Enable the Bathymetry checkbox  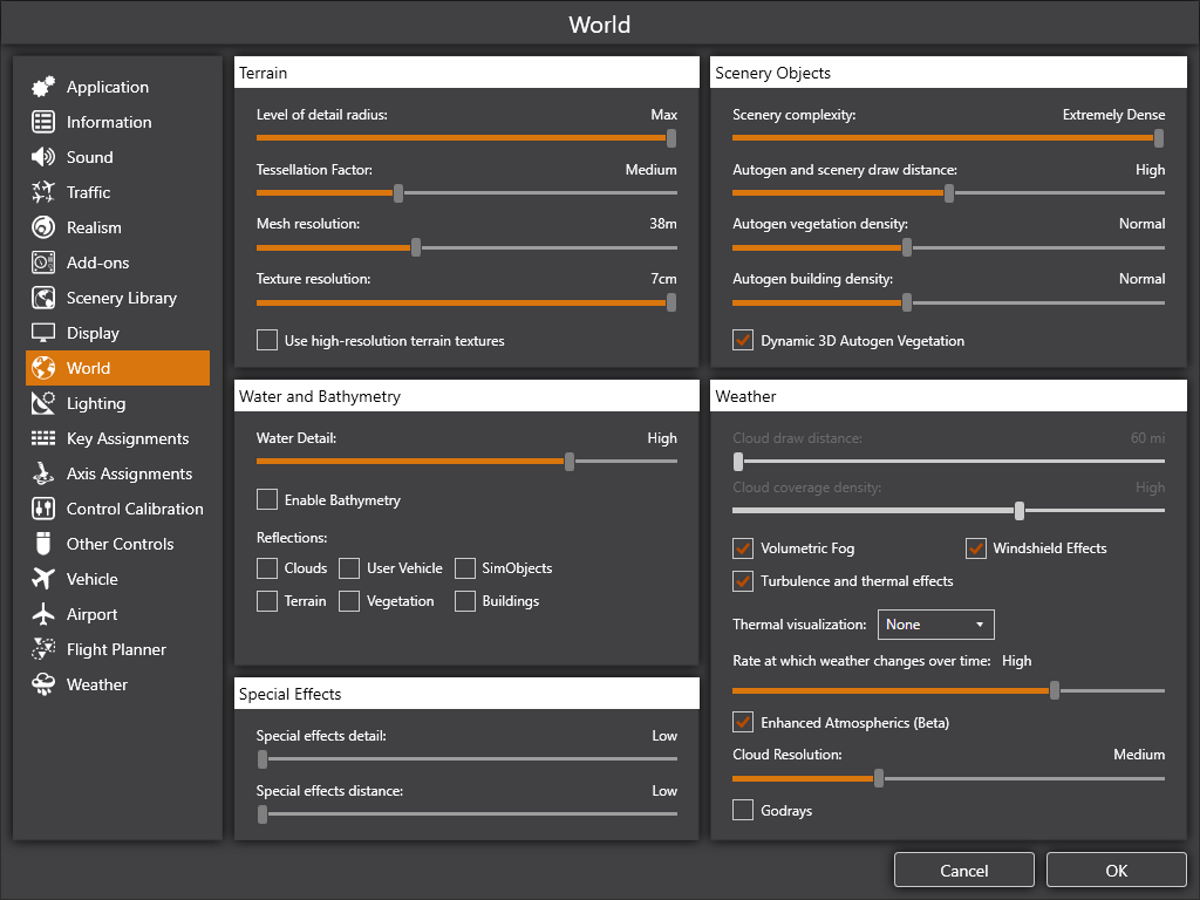267,500
